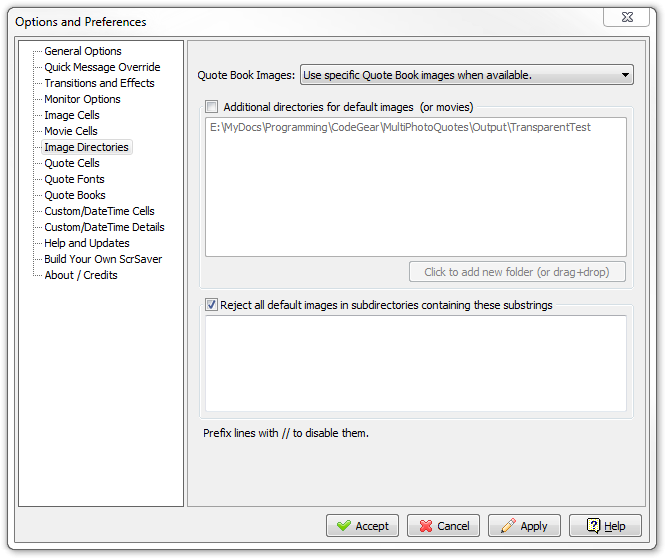Select General Options in the tree

tap(83, 51)
